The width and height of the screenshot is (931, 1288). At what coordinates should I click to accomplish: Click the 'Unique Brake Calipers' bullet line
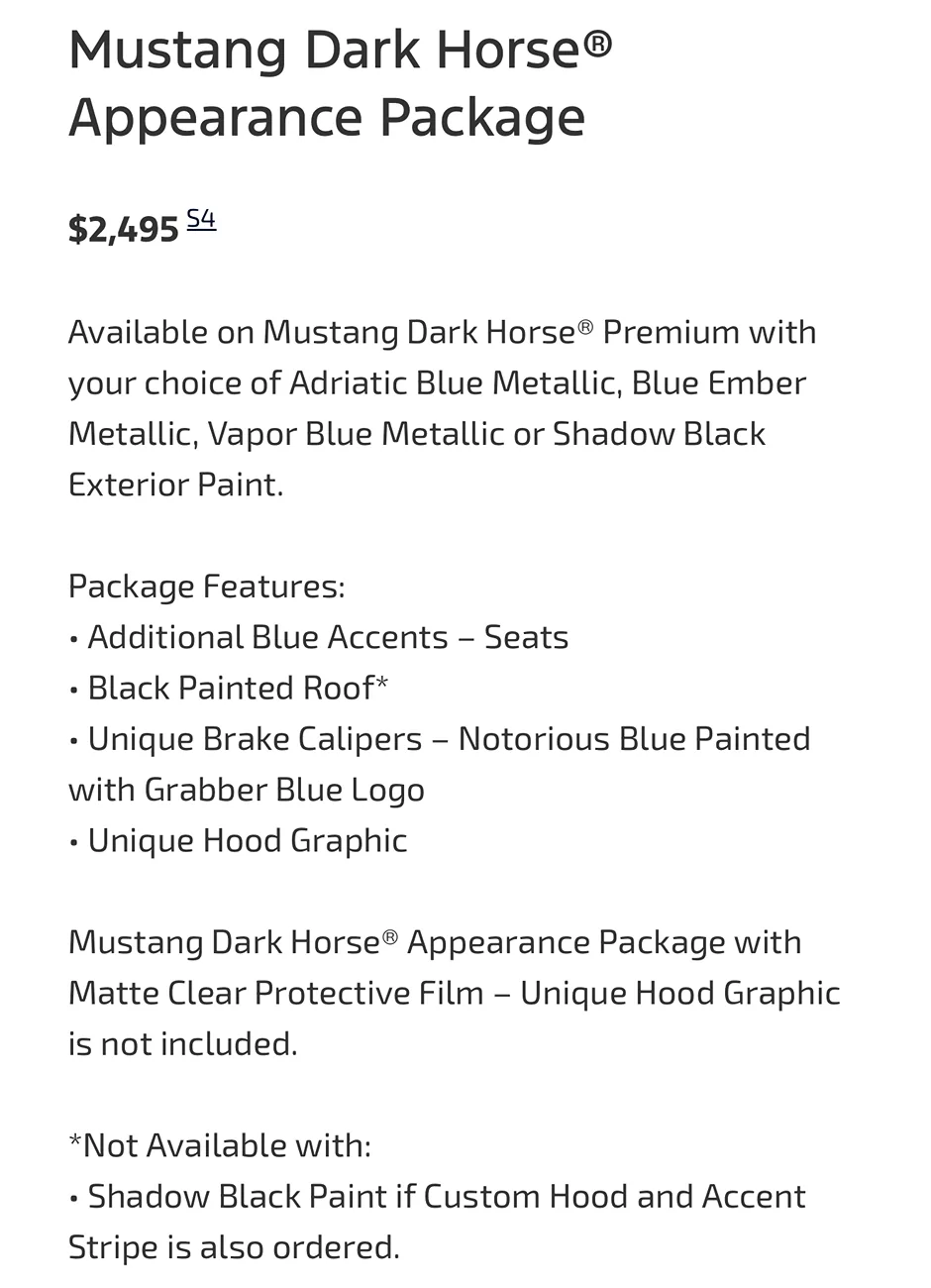pos(440,739)
